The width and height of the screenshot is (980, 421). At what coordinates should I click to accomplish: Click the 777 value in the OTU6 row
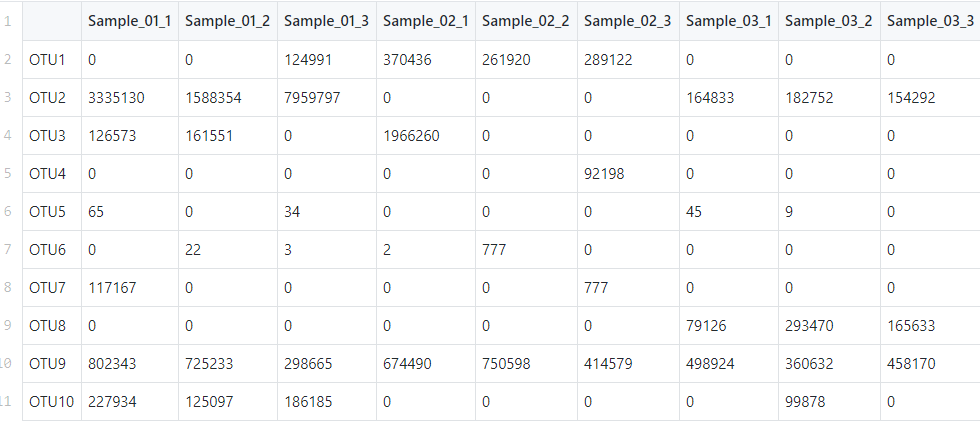[x=526, y=250]
